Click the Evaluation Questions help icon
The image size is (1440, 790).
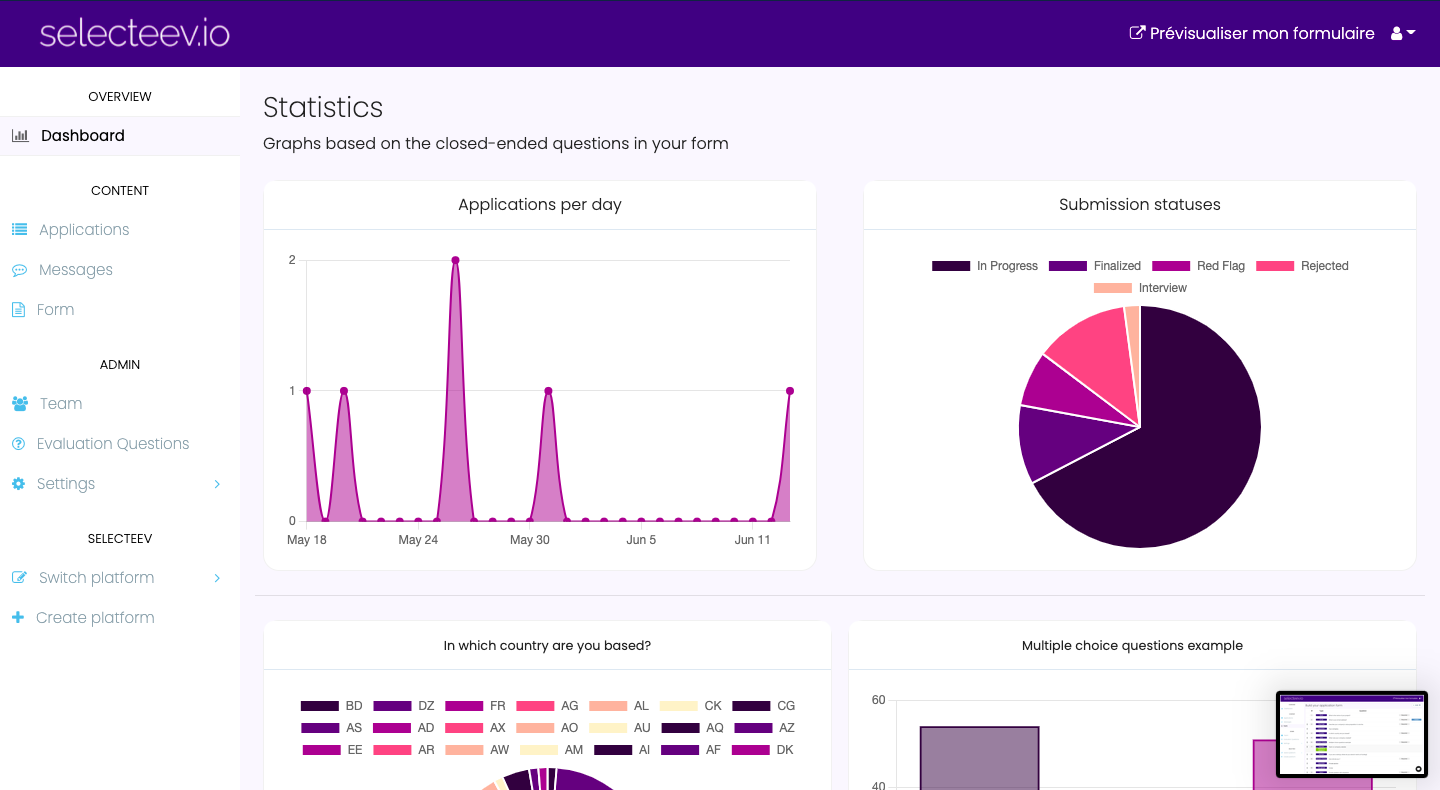click(19, 443)
